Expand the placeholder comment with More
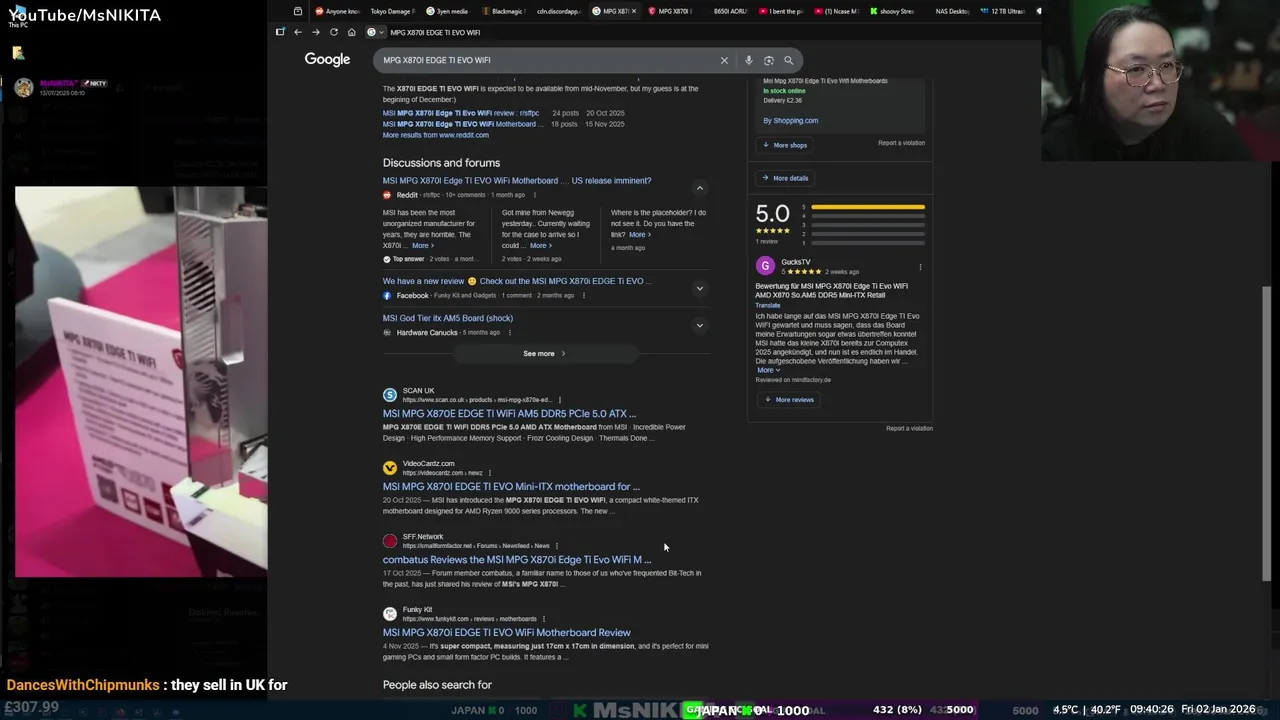The width and height of the screenshot is (1280, 720). point(640,234)
